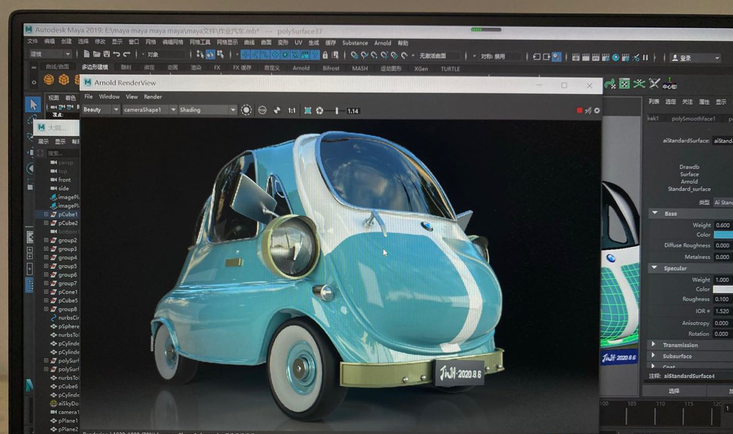Image resolution: width=733 pixels, height=434 pixels.
Task: Click the green checkerboard shelf icon
Action: [x=625, y=84]
